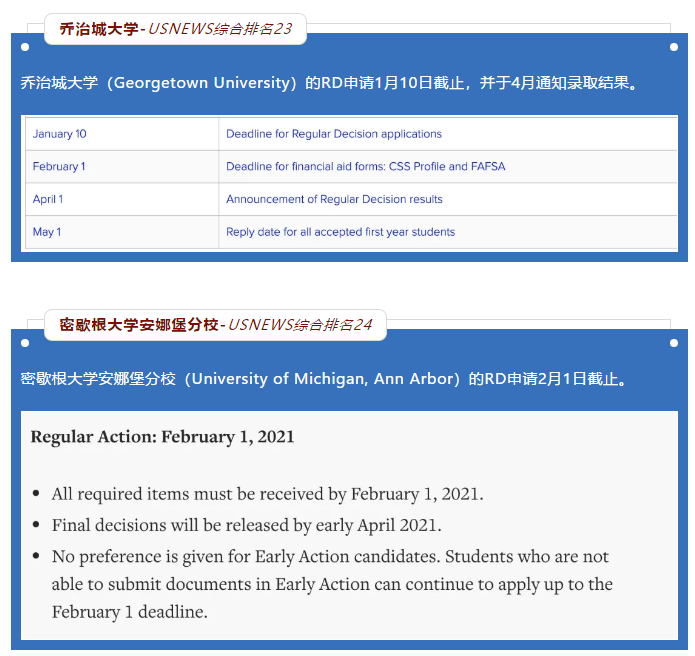Click 'Announcement of Regular Decision results' cell
This screenshot has width=695, height=656.
coord(448,199)
